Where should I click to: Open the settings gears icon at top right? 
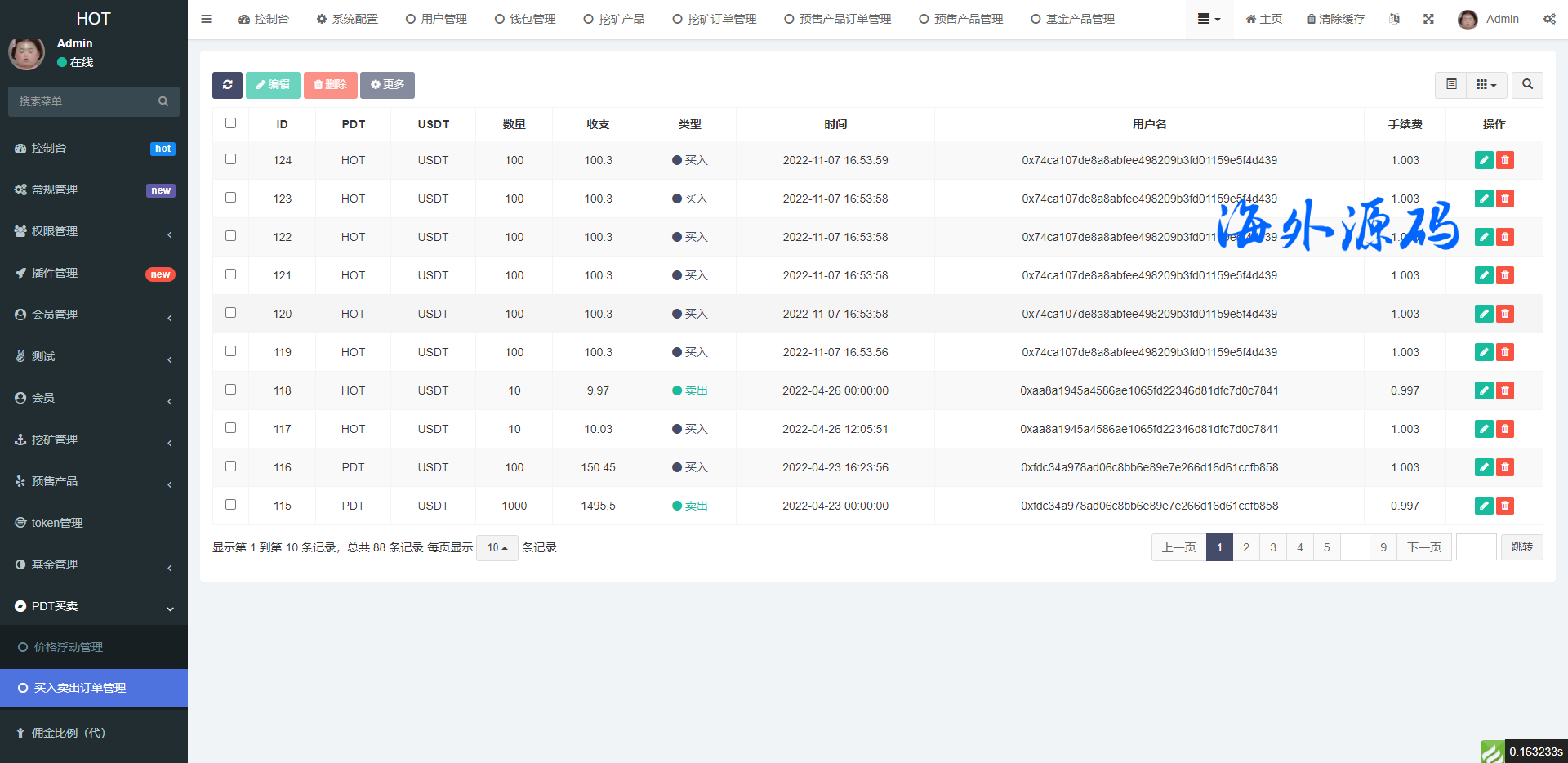pyautogui.click(x=1549, y=19)
